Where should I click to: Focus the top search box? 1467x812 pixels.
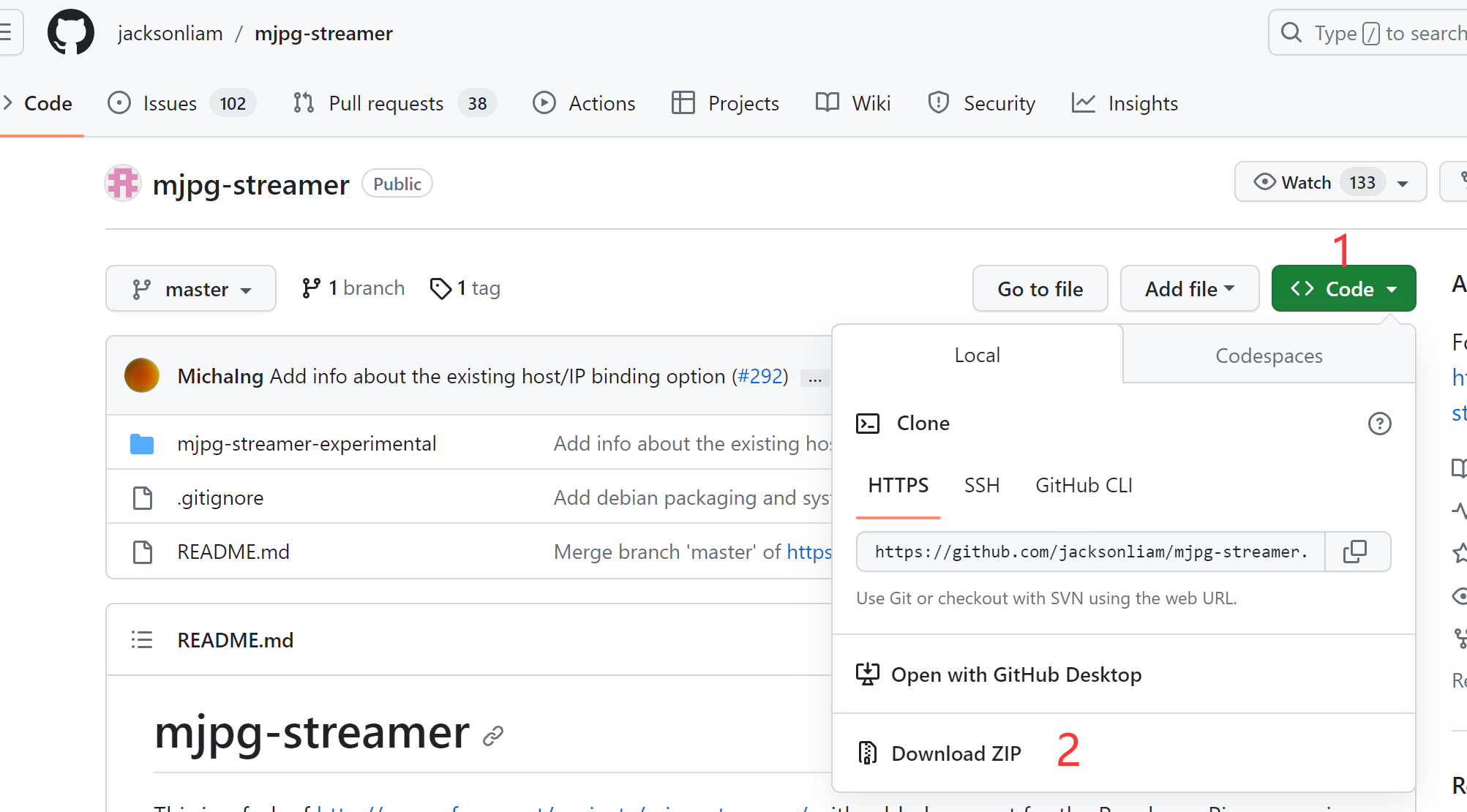point(1368,33)
